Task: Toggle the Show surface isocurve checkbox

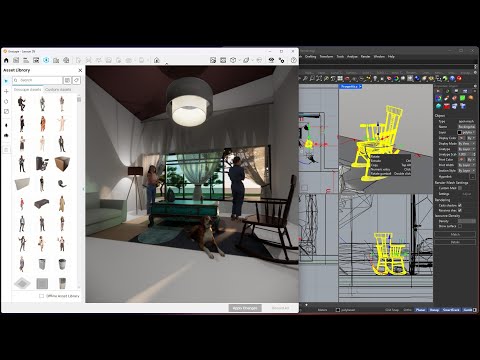Action: click(460, 226)
